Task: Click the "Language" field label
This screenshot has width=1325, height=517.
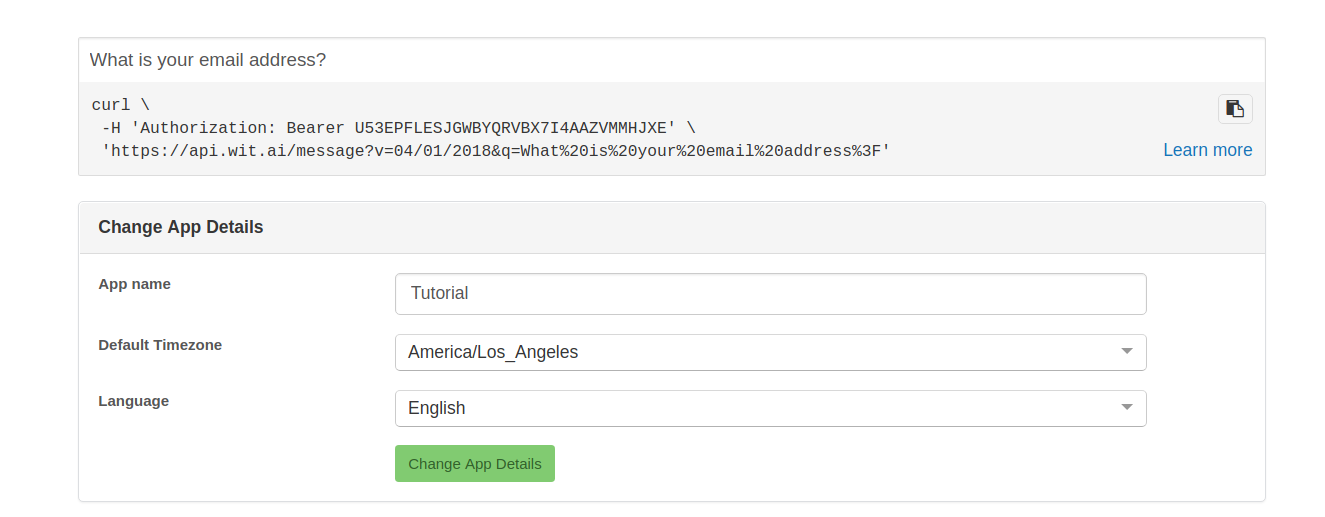Action: pos(133,401)
